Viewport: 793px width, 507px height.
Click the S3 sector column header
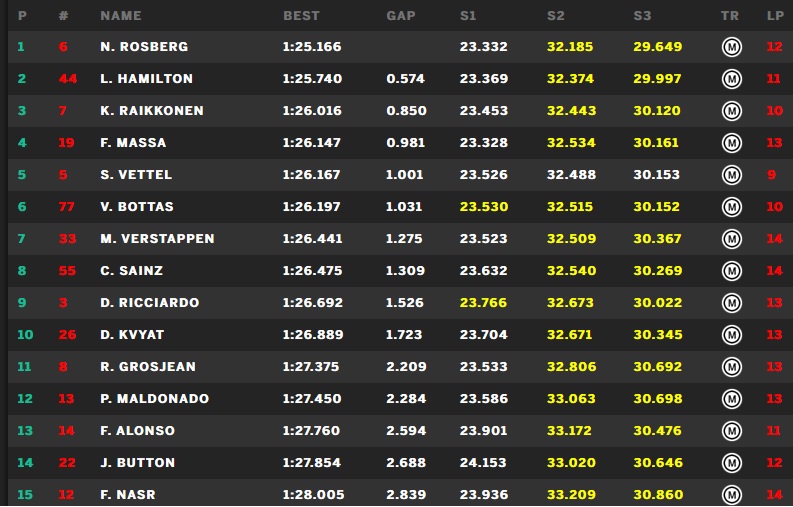click(x=642, y=16)
